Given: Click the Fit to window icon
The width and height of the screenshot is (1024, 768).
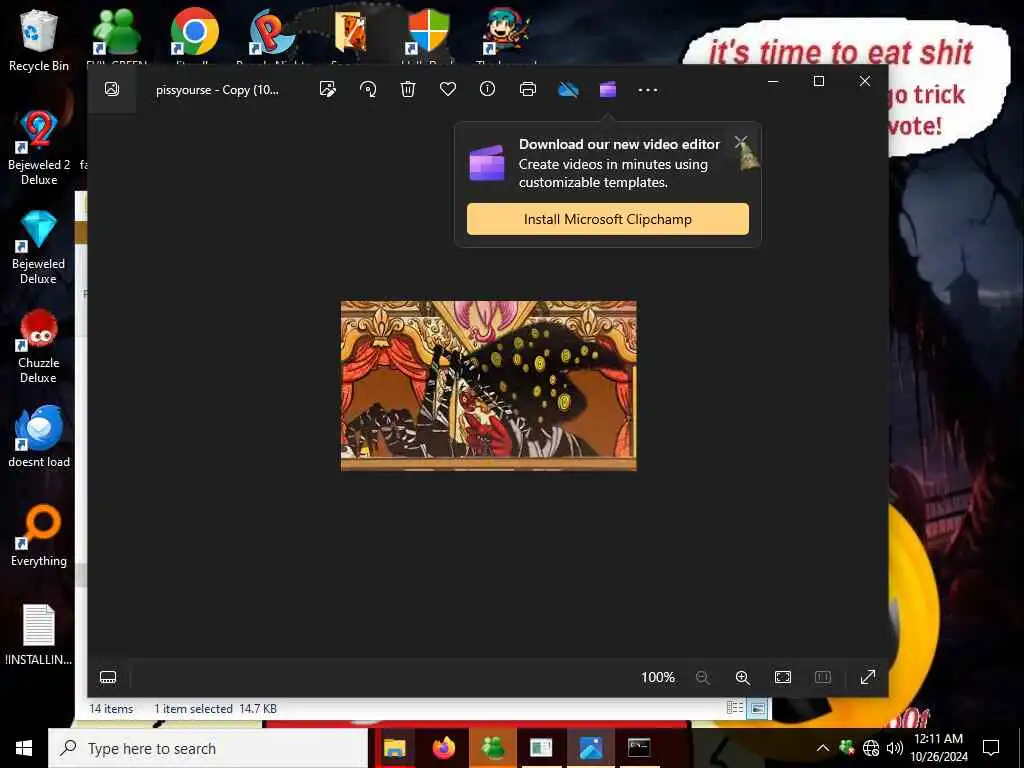Looking at the screenshot, I should pyautogui.click(x=783, y=677).
